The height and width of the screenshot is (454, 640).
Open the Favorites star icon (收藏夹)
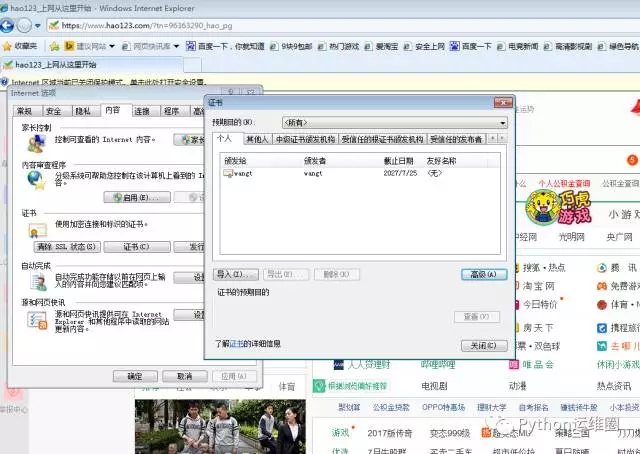pyautogui.click(x=7, y=46)
